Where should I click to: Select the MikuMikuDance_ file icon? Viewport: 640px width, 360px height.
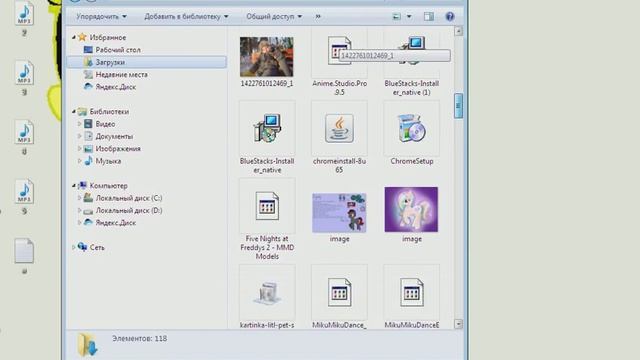339,292
